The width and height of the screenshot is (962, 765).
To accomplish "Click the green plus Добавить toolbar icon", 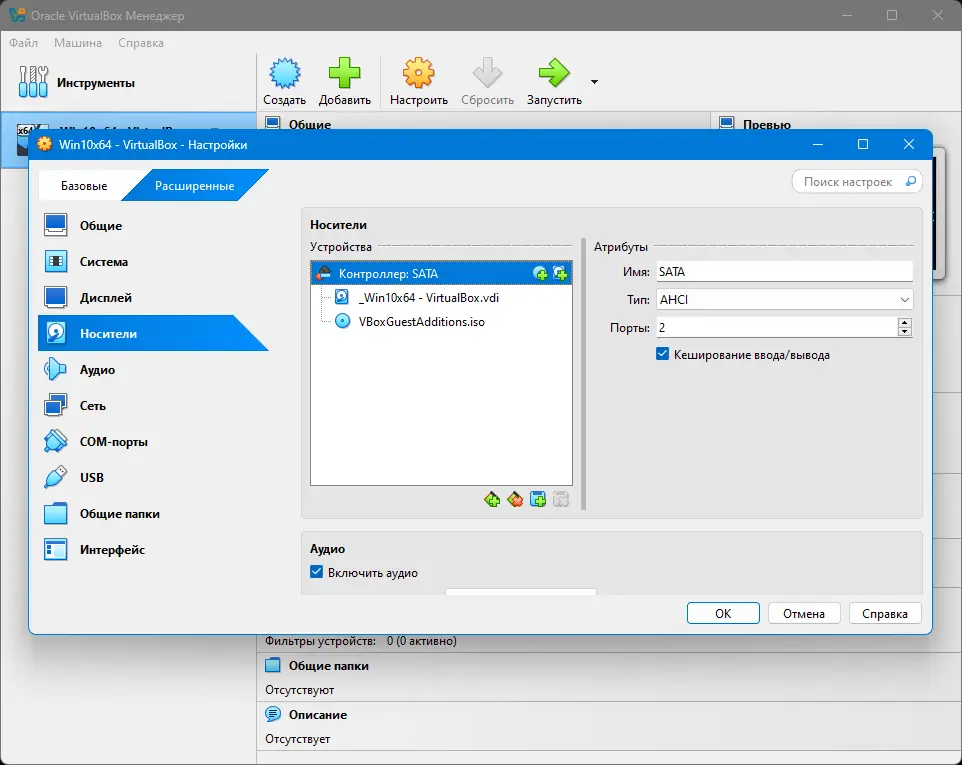I will tap(344, 73).
